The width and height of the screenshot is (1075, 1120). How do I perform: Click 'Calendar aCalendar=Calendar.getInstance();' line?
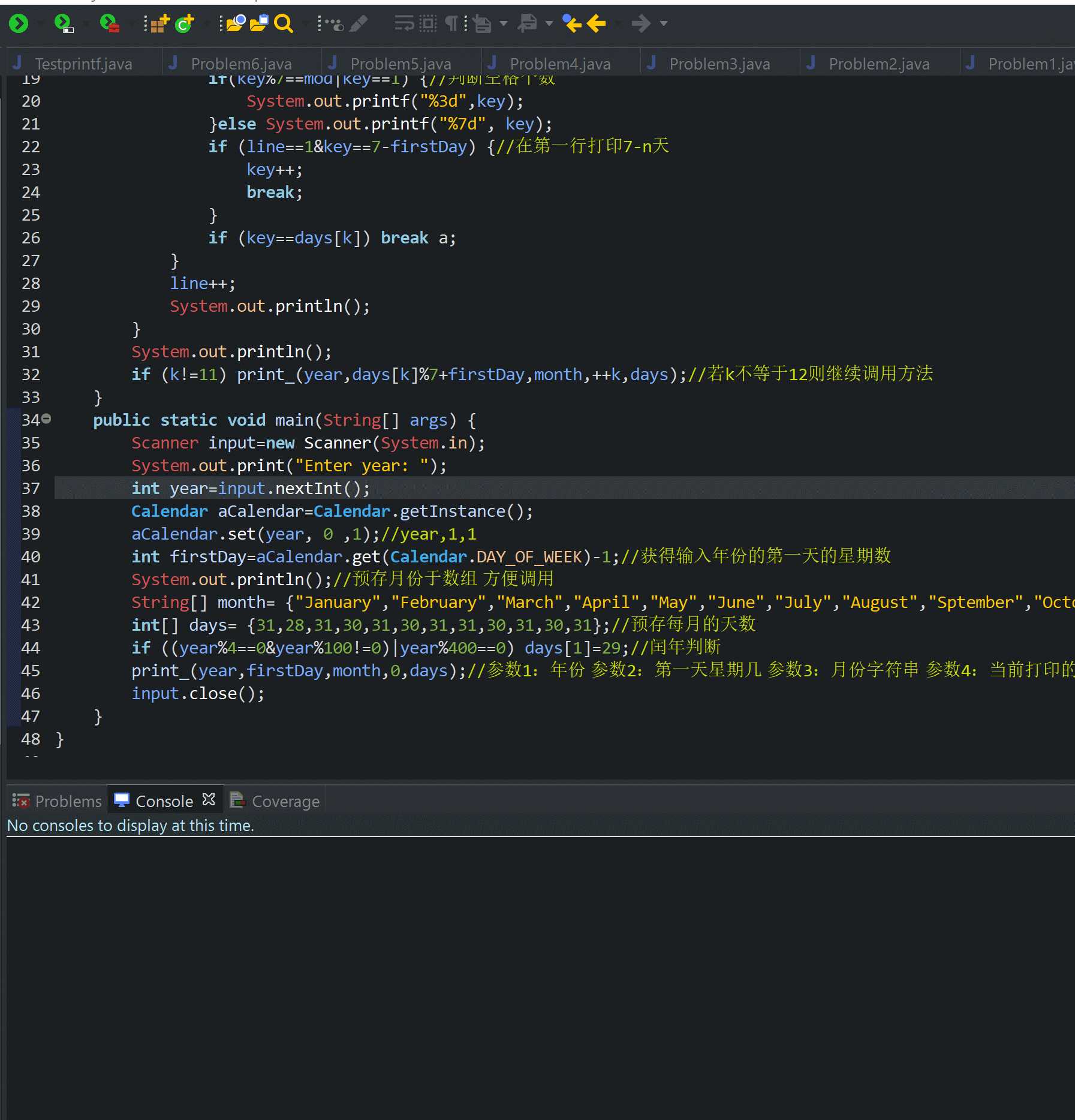(x=332, y=511)
